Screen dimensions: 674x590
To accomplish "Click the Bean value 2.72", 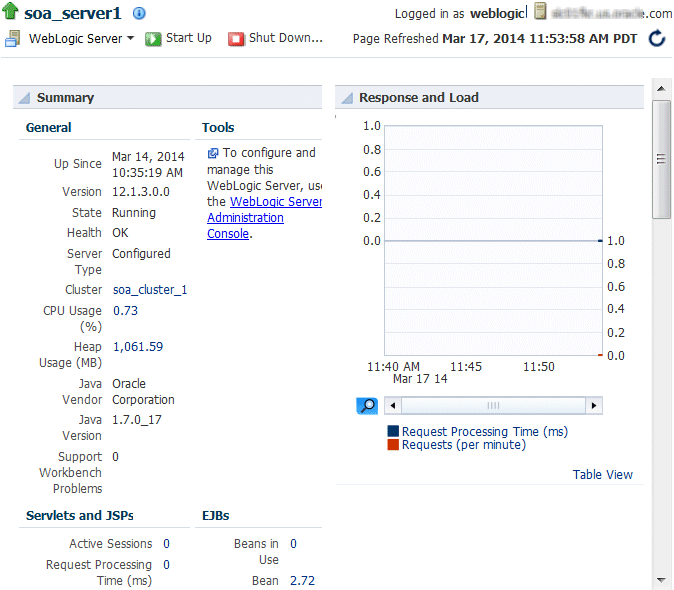I will point(302,581).
